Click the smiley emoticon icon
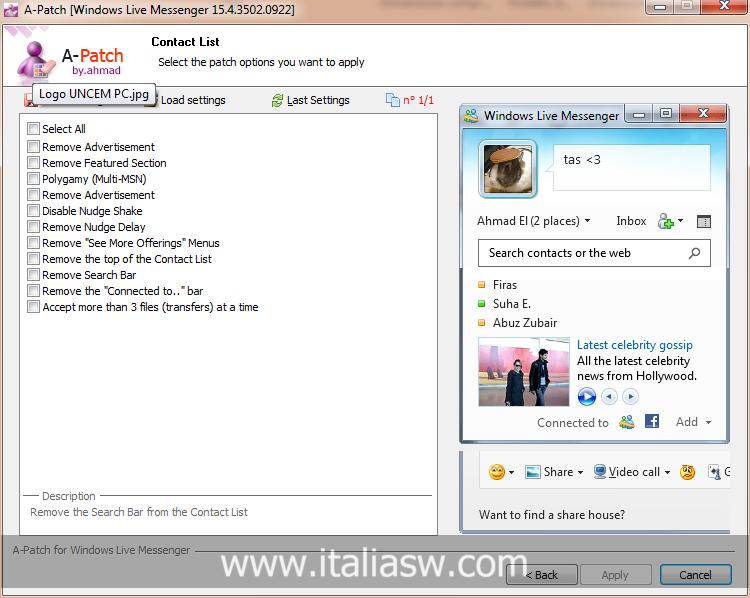Screen dimensions: 750x598 tap(496, 472)
